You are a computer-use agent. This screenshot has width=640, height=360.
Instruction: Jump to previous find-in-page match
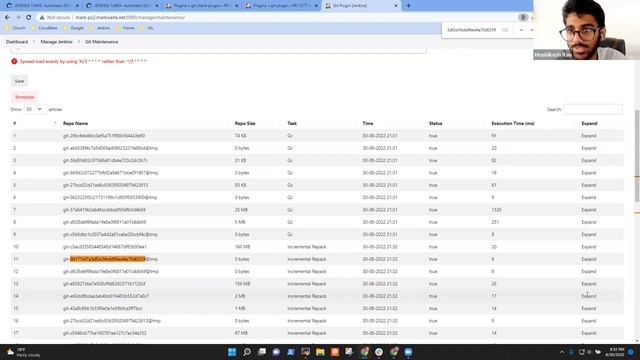pos(521,30)
